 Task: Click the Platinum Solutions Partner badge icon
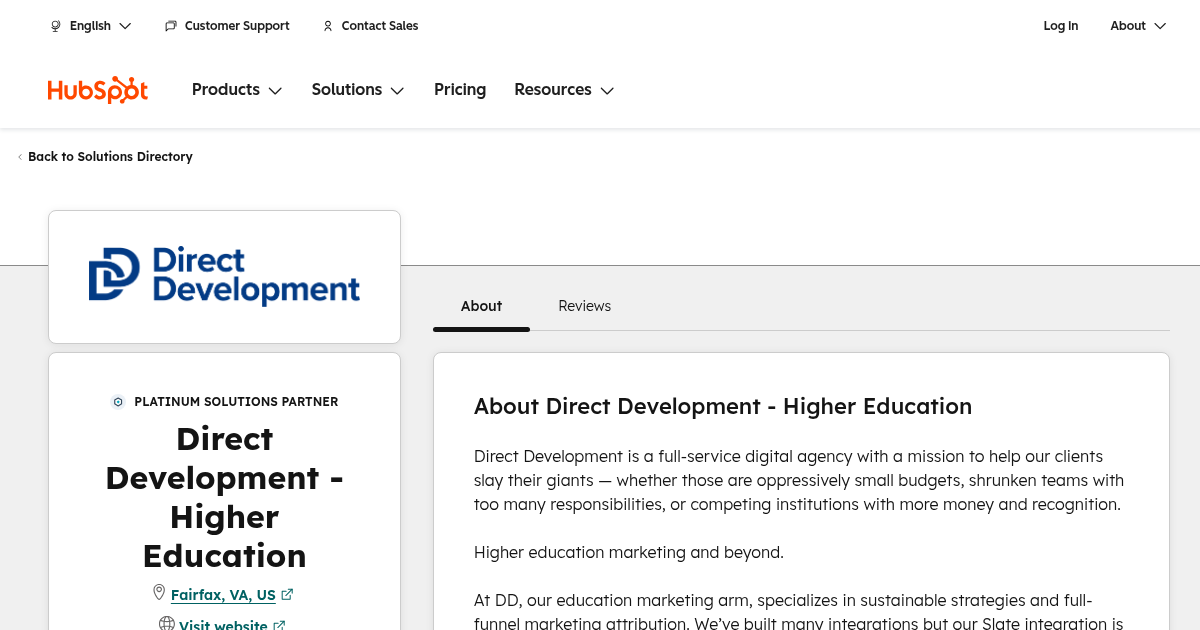tap(118, 402)
